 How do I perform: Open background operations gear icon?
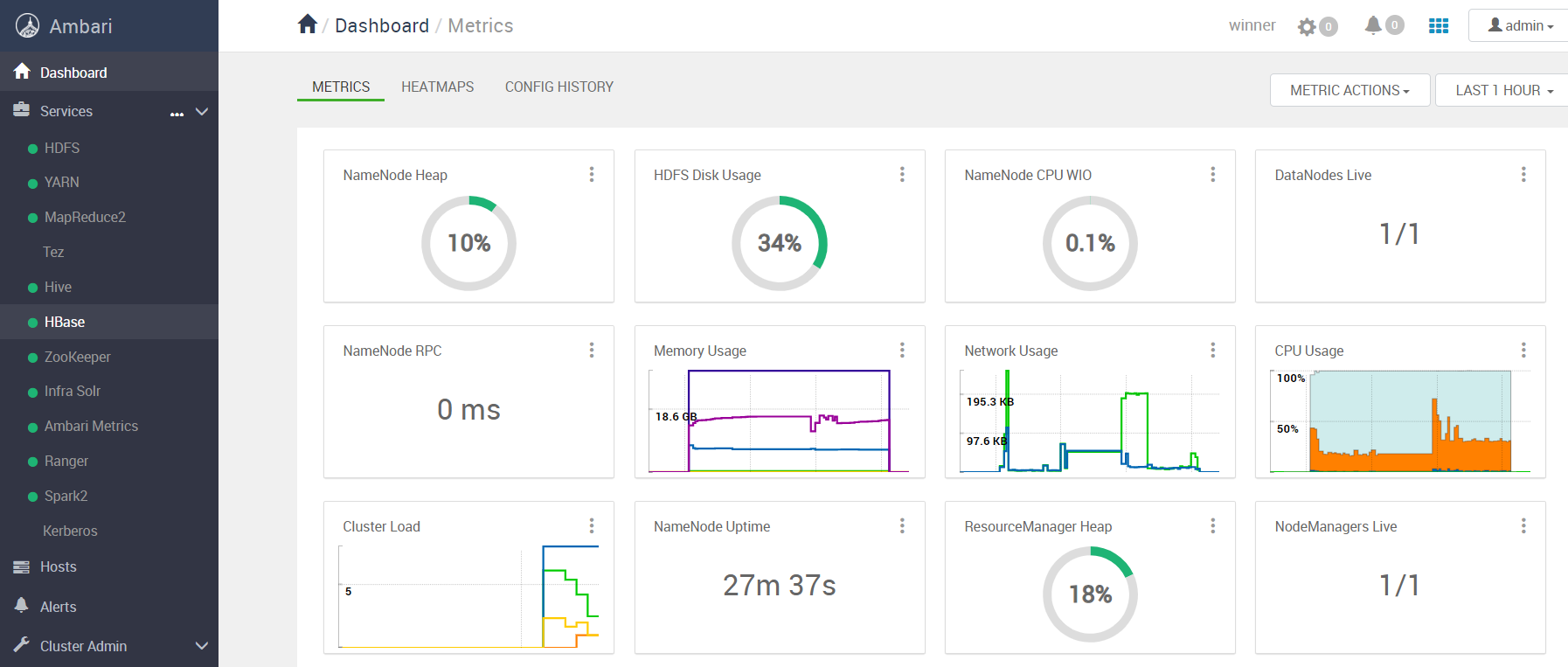click(x=1307, y=26)
